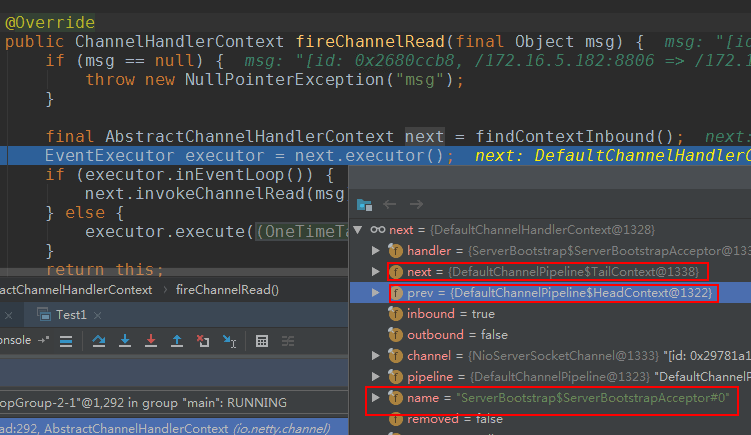
Task: Open the Evaluate Expression calculator icon
Action: point(262,341)
